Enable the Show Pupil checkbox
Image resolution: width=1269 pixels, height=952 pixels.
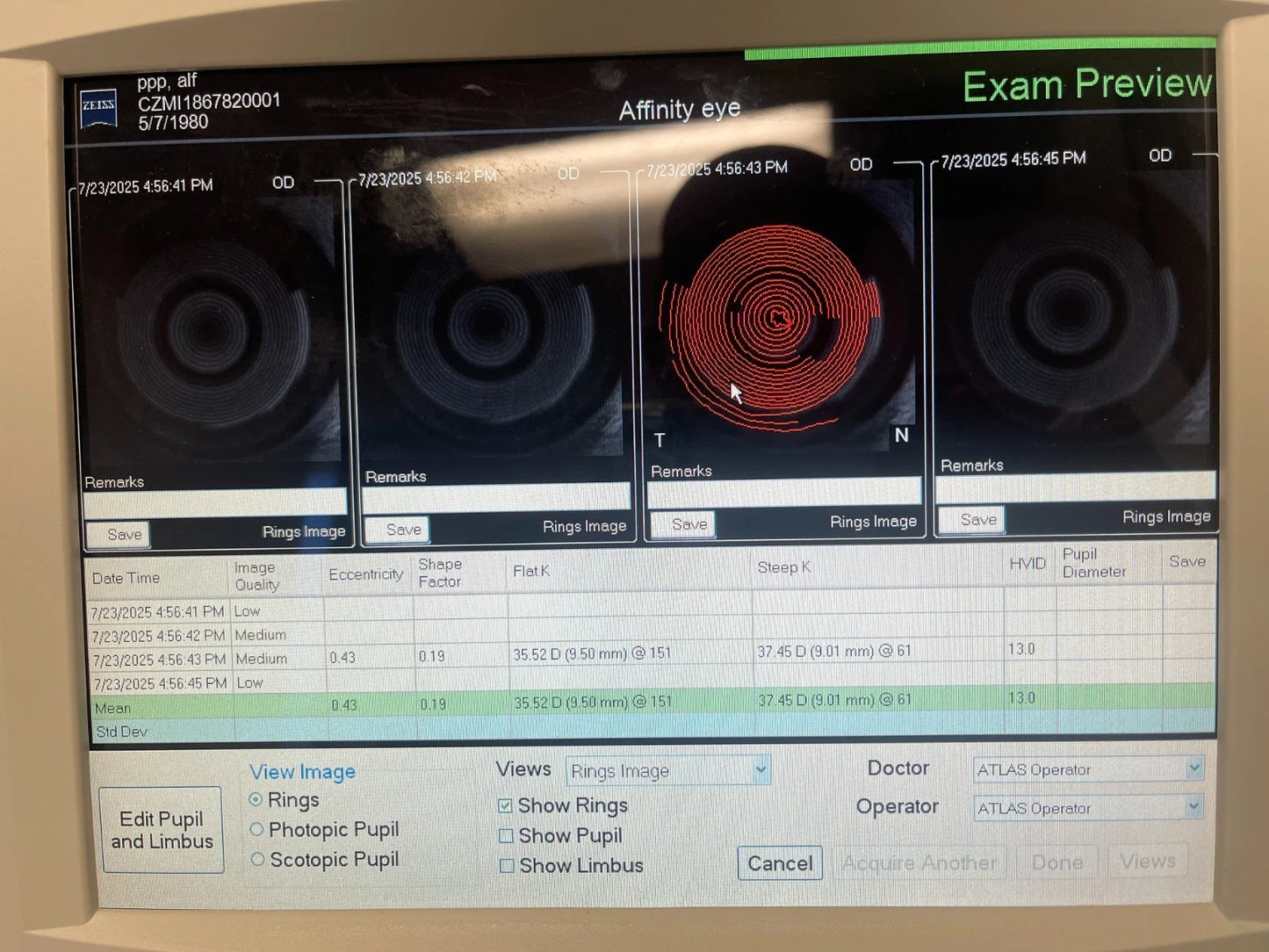(506, 835)
